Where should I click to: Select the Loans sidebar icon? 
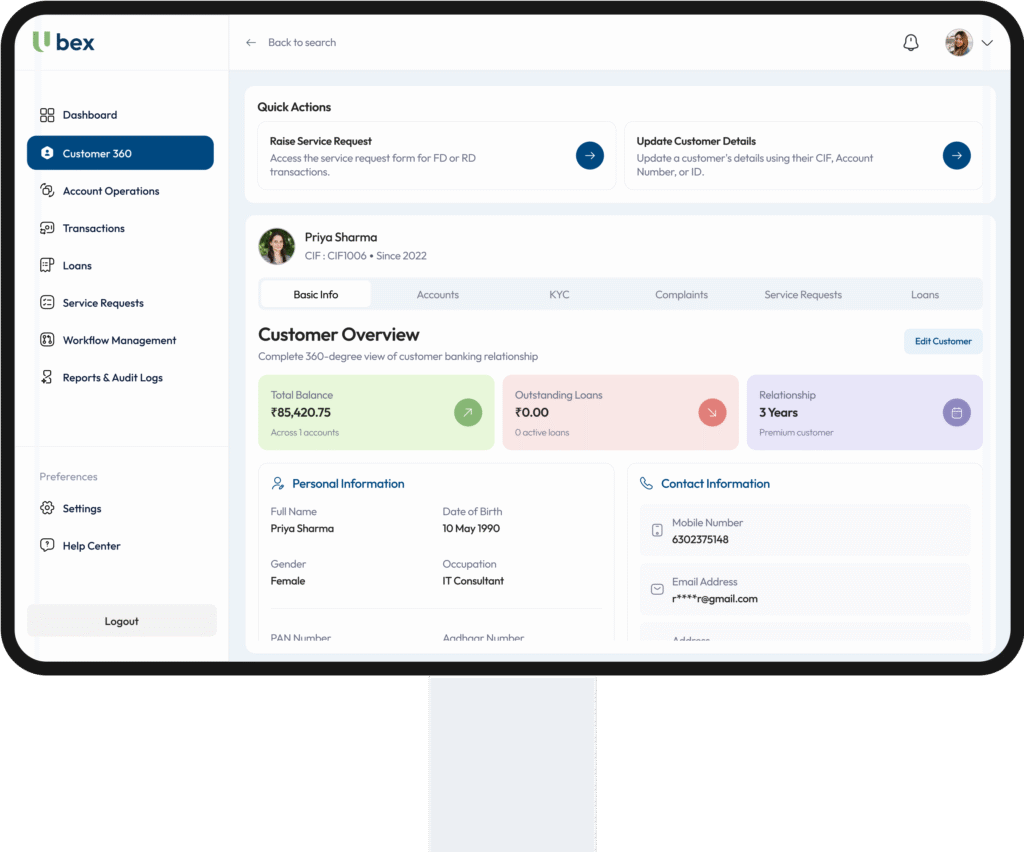(x=47, y=265)
